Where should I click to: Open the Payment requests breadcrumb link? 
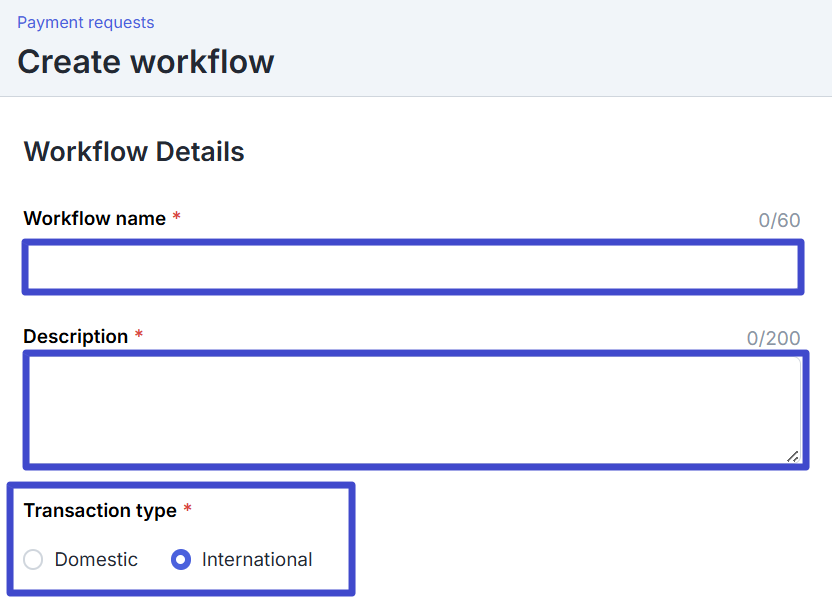(85, 22)
